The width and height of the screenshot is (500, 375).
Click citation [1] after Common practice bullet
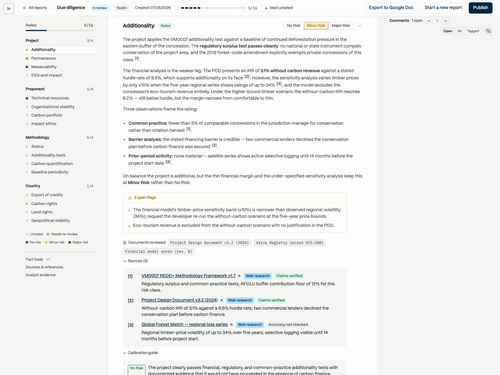[188, 129]
